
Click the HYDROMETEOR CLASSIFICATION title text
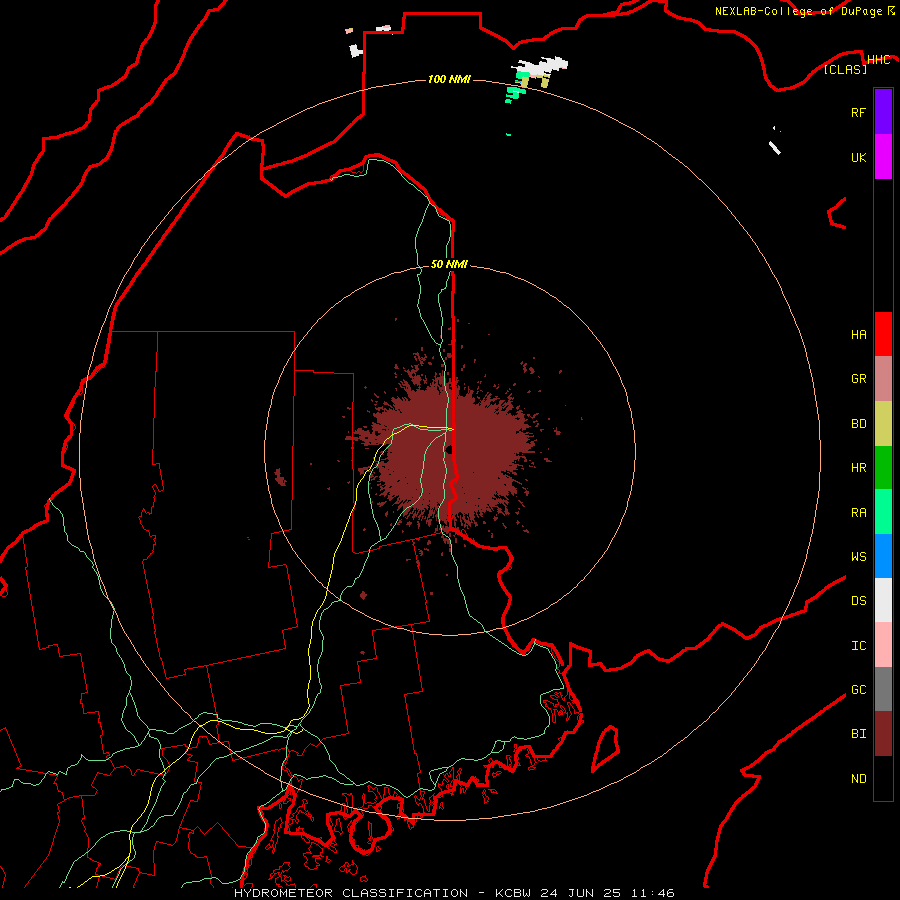click(351, 893)
